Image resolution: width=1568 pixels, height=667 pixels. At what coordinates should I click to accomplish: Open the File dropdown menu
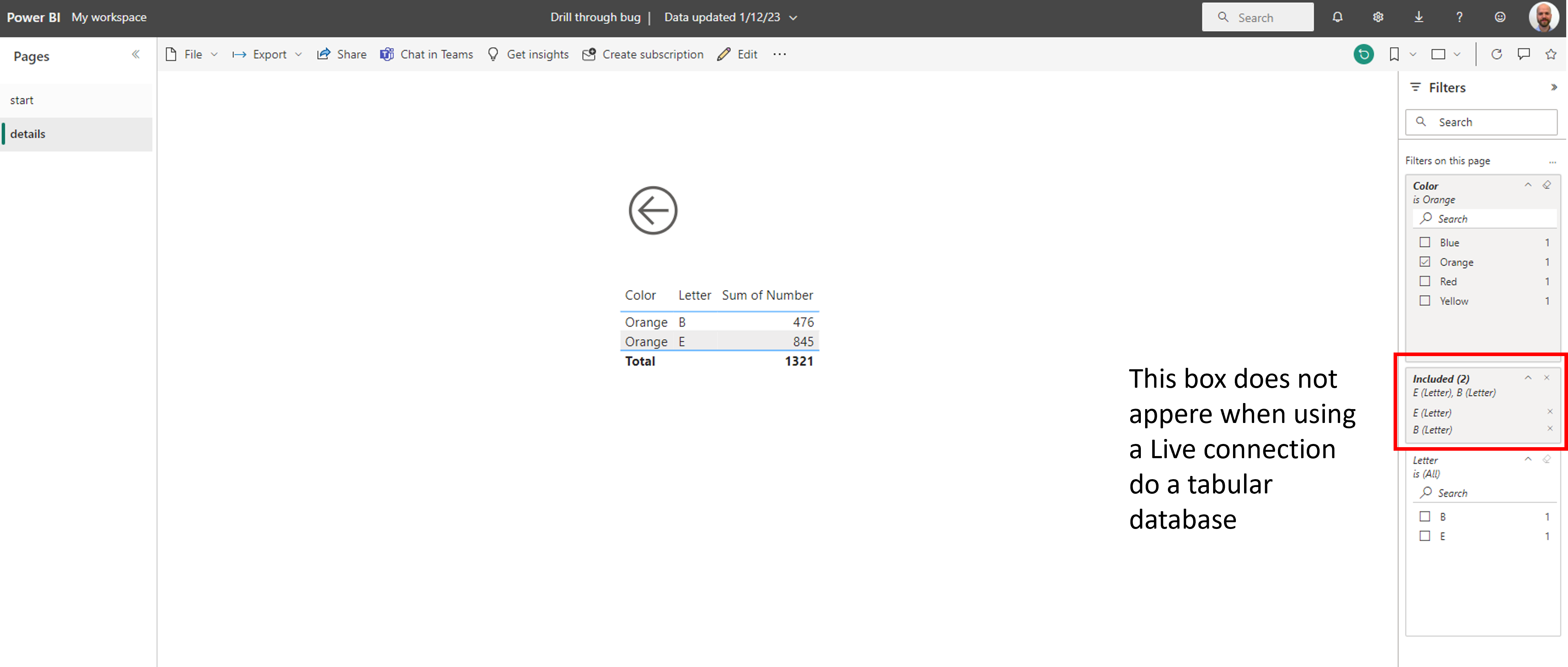click(192, 54)
